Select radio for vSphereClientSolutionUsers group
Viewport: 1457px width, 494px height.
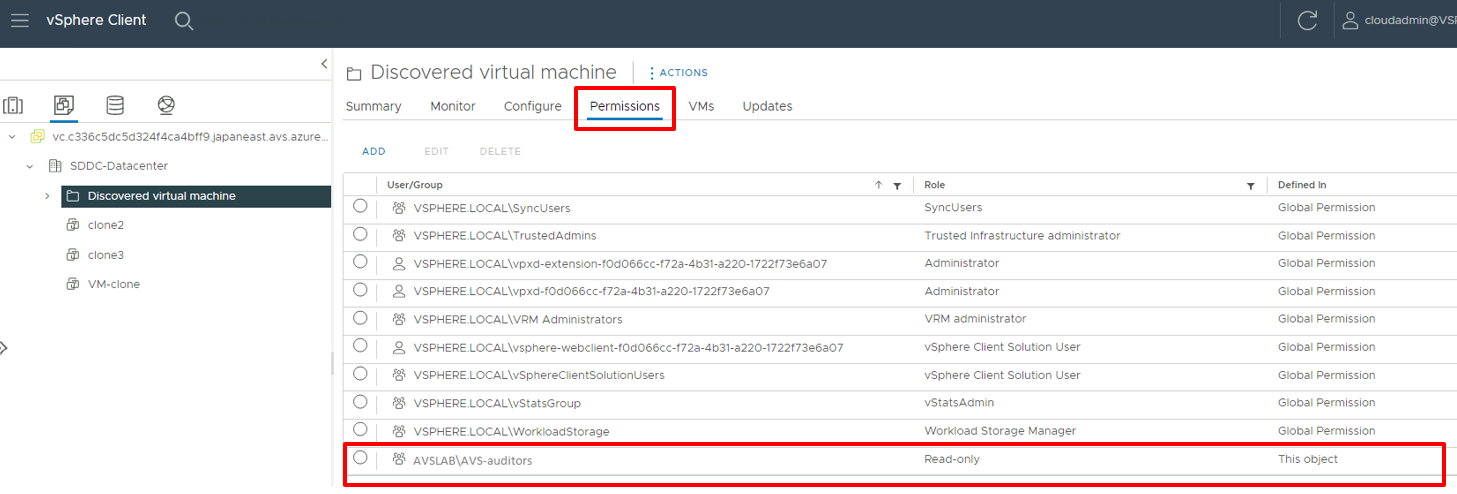coord(360,374)
